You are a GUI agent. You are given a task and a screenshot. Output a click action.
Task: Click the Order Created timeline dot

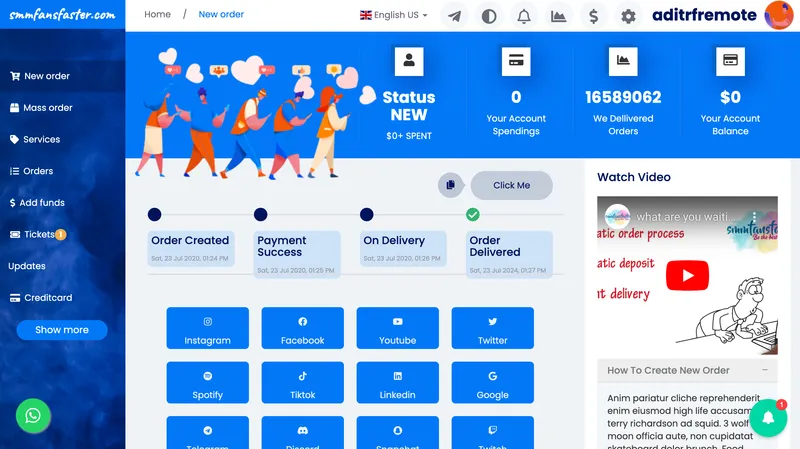[x=155, y=215]
